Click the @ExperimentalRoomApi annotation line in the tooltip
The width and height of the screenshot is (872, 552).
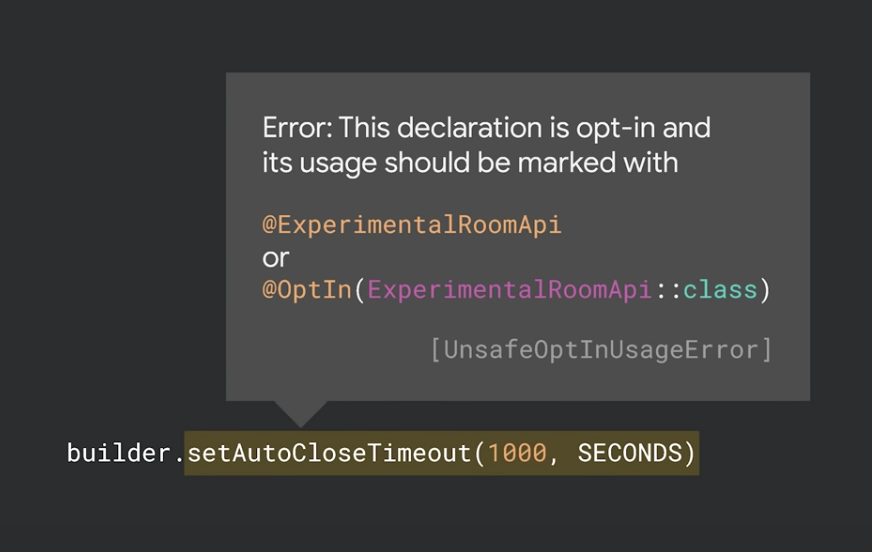pos(412,225)
